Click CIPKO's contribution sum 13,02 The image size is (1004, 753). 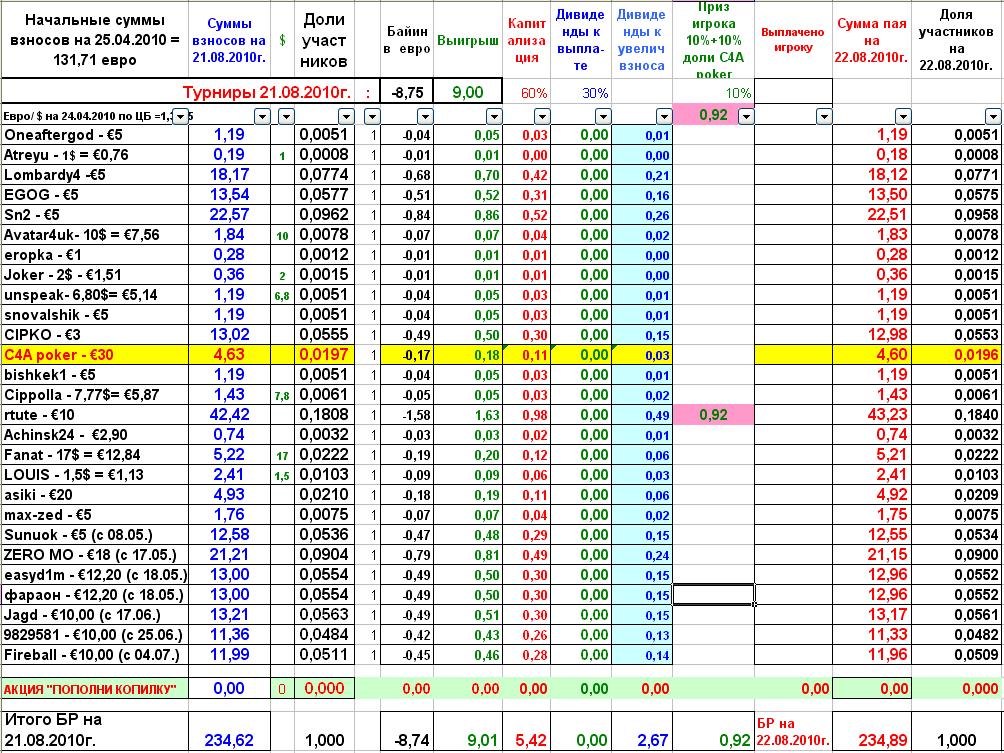tap(230, 334)
